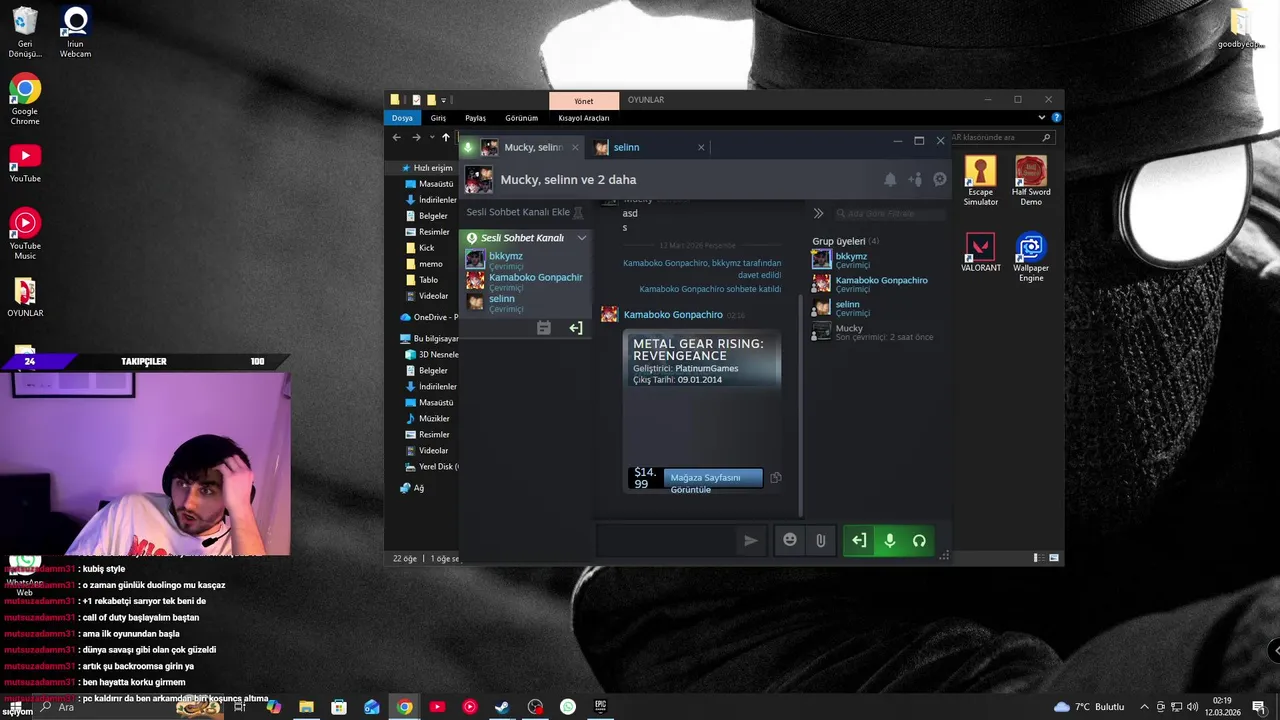Click Mağaza Sayfasını Görüntüle button
This screenshot has height=720, width=1280.
coord(713,478)
